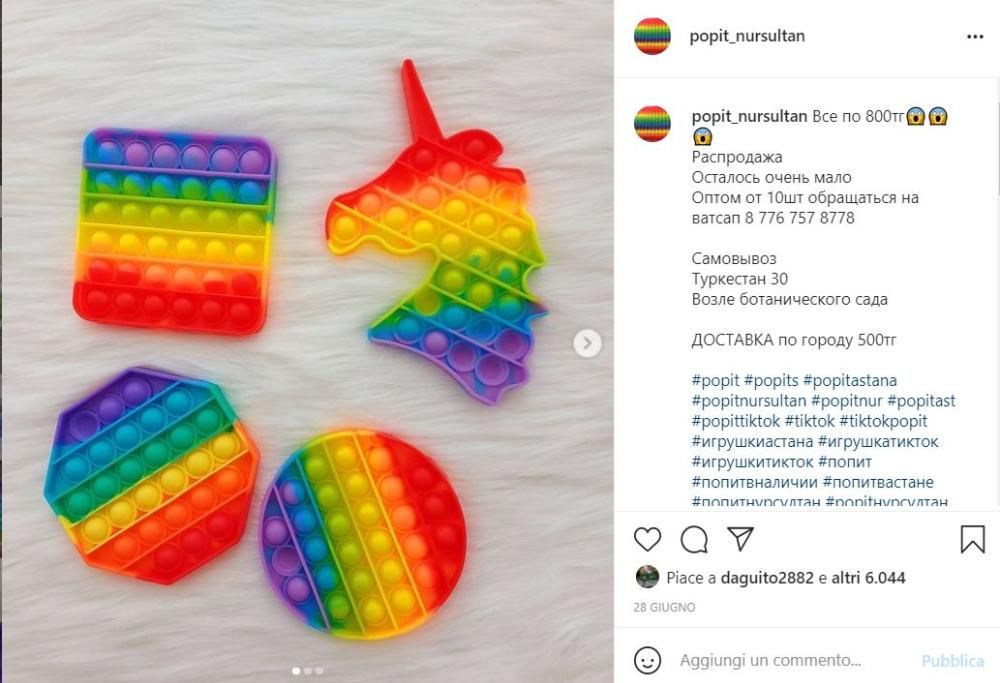Open daguito2882's small avatar near likes
1000x683 pixels.
647,577
